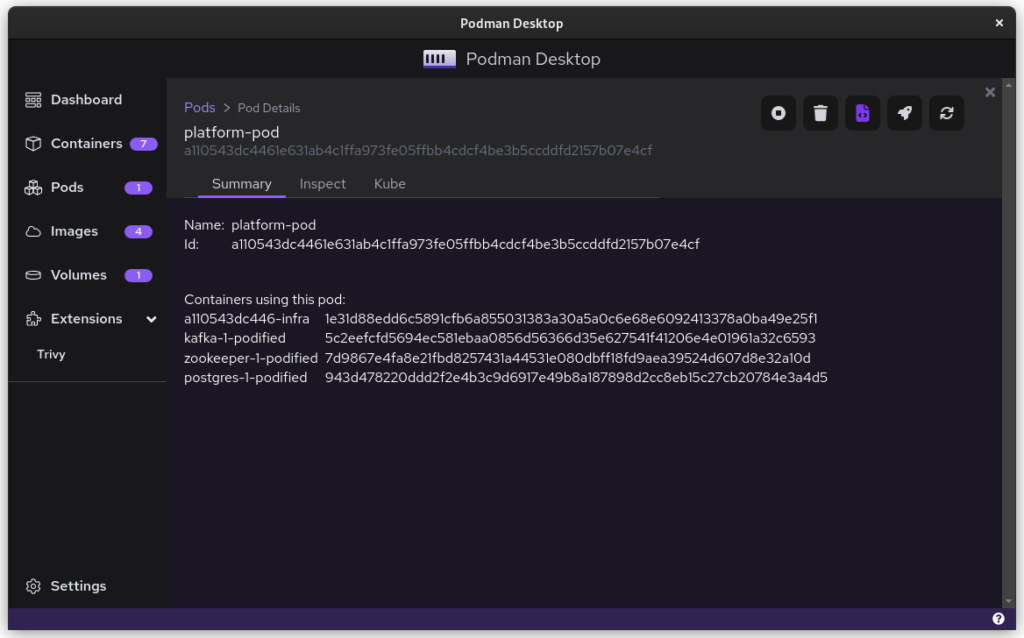Click the Images cloud icon in the sidebar
This screenshot has height=638, width=1024.
click(x=33, y=232)
